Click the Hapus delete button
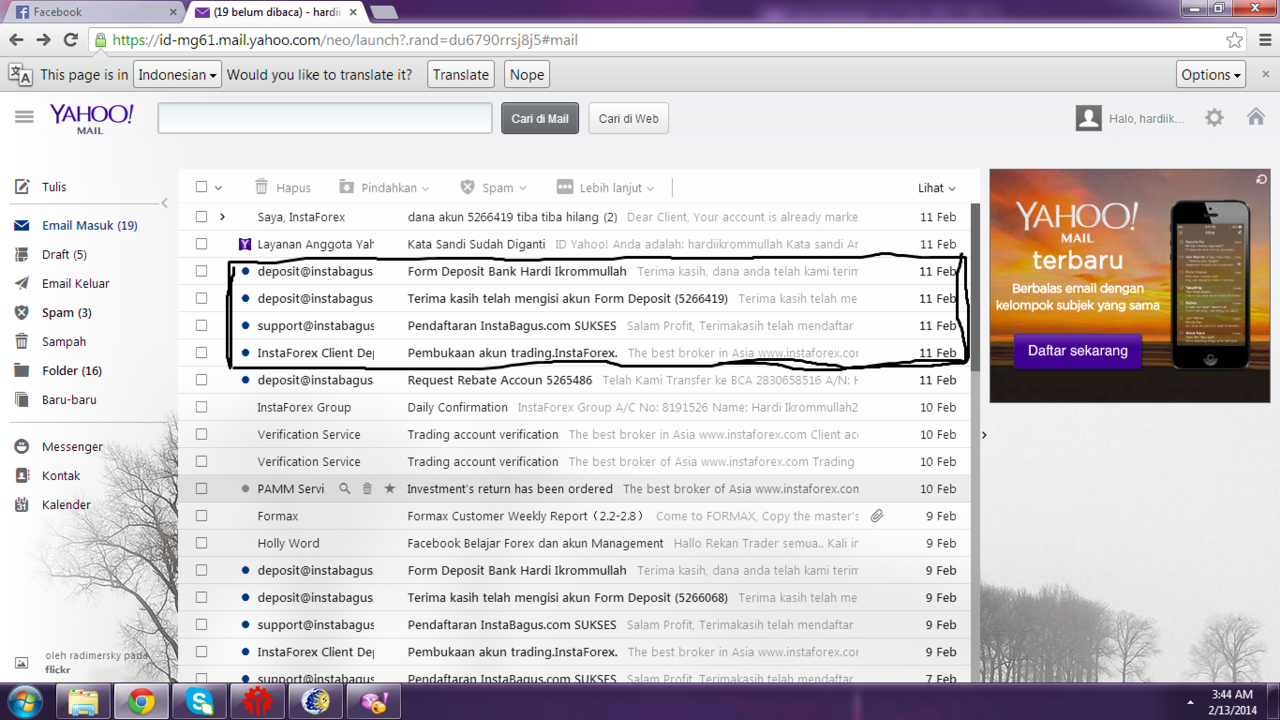Screen dimensions: 1280x720 pos(283,187)
